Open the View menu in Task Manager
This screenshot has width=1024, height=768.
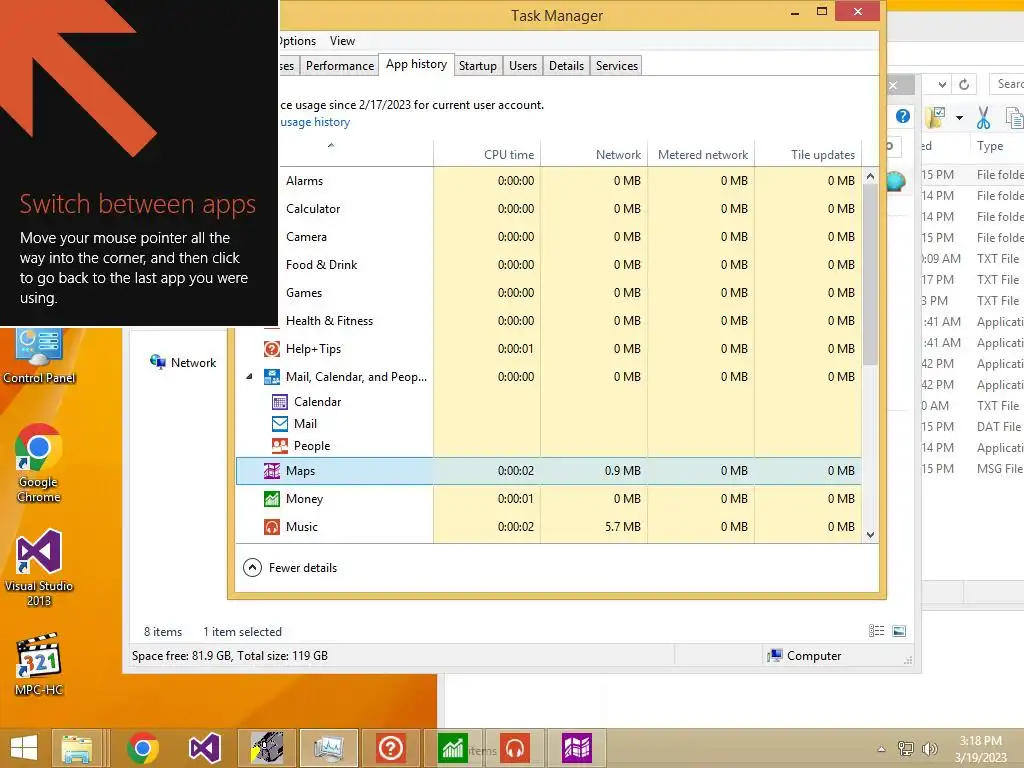point(342,40)
